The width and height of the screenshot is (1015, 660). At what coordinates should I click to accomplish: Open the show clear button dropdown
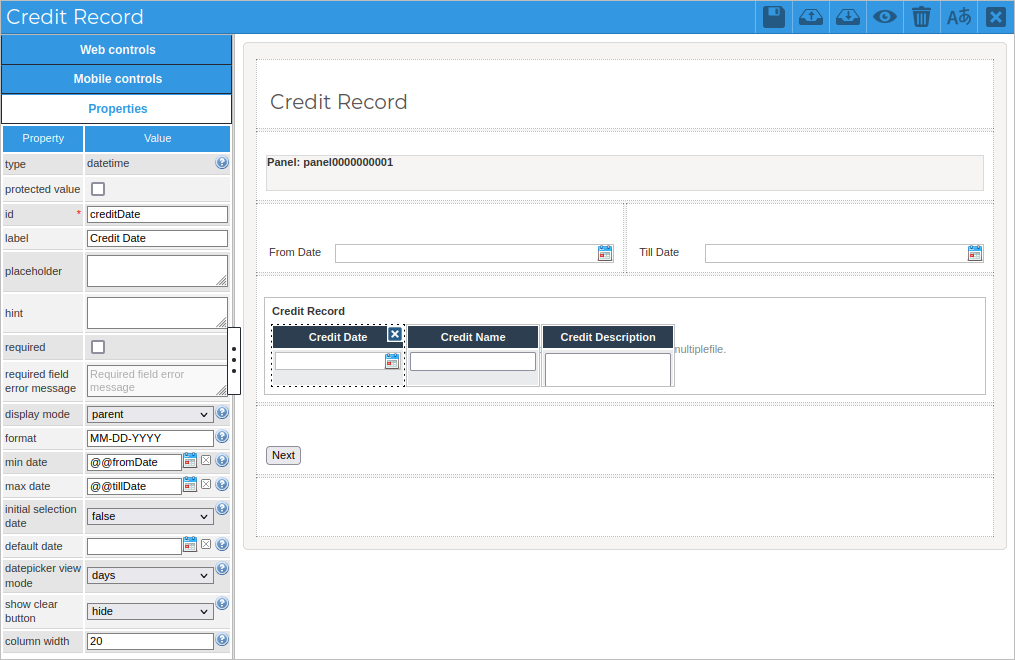[150, 611]
